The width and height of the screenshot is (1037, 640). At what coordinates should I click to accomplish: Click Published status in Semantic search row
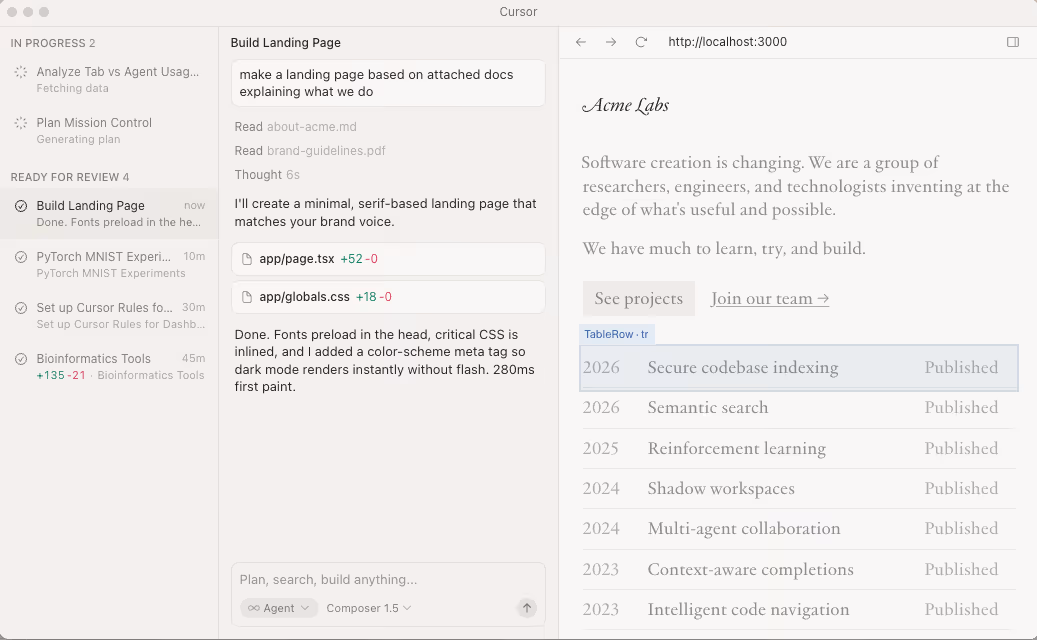(x=961, y=408)
